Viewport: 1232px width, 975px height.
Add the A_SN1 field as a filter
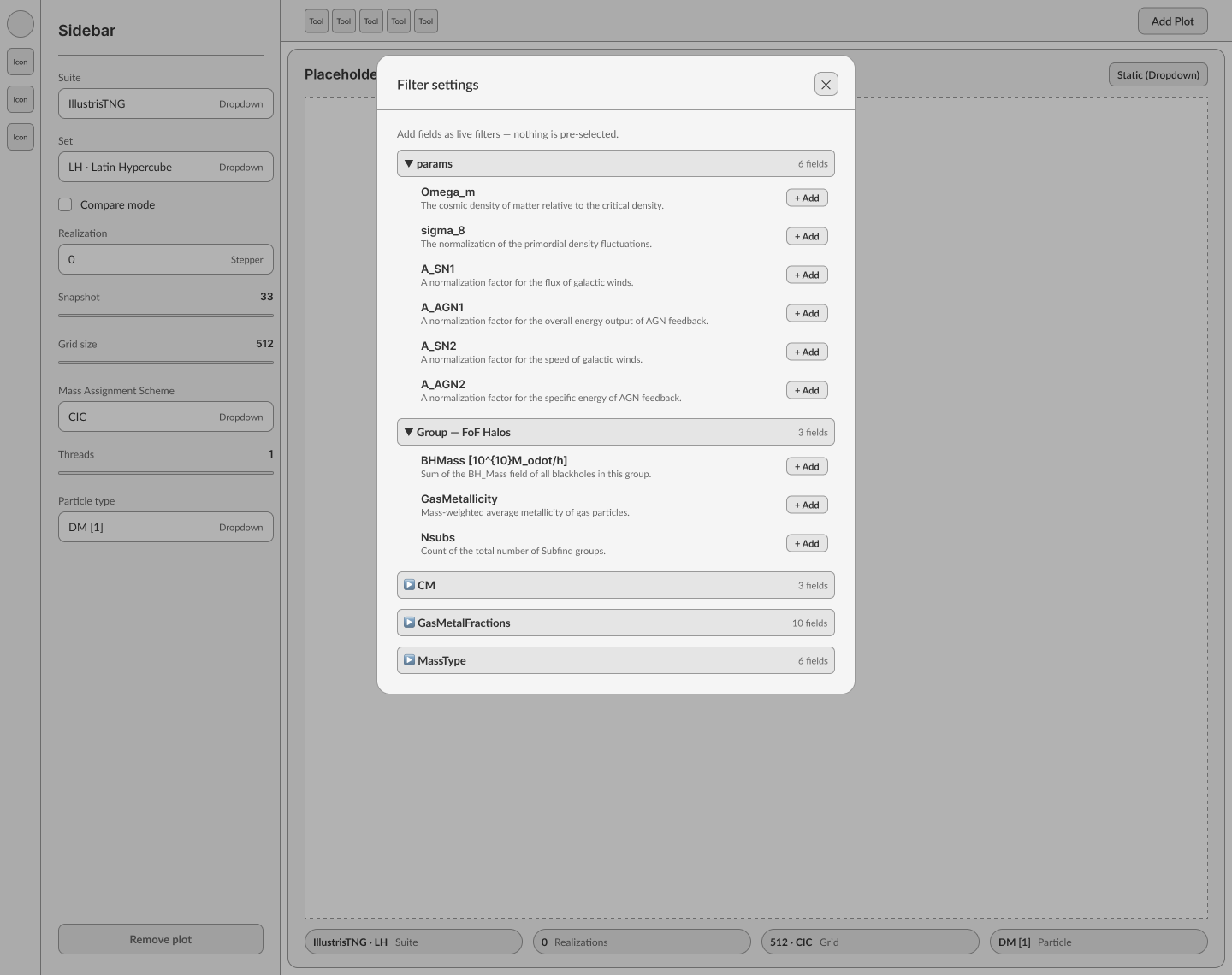[807, 275]
